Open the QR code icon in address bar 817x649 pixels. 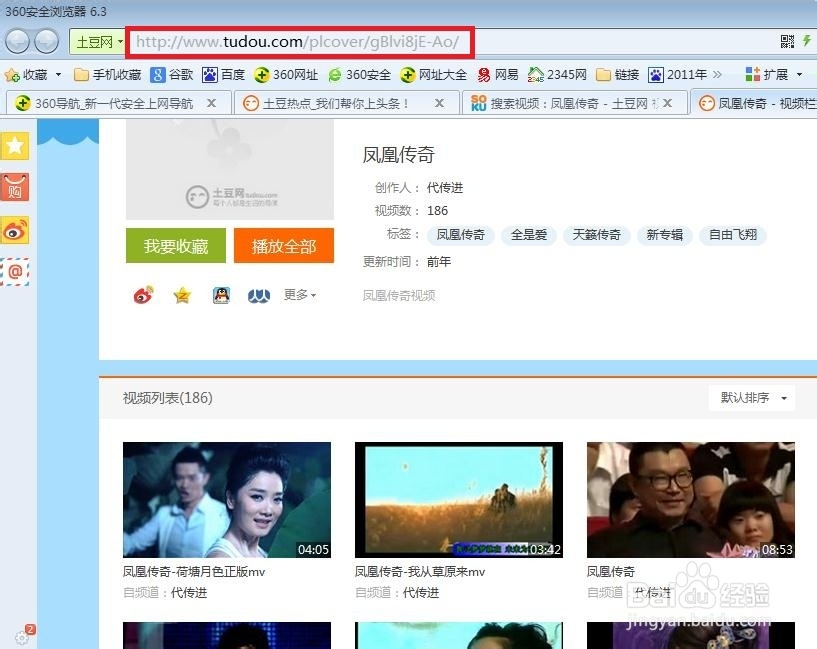(787, 42)
